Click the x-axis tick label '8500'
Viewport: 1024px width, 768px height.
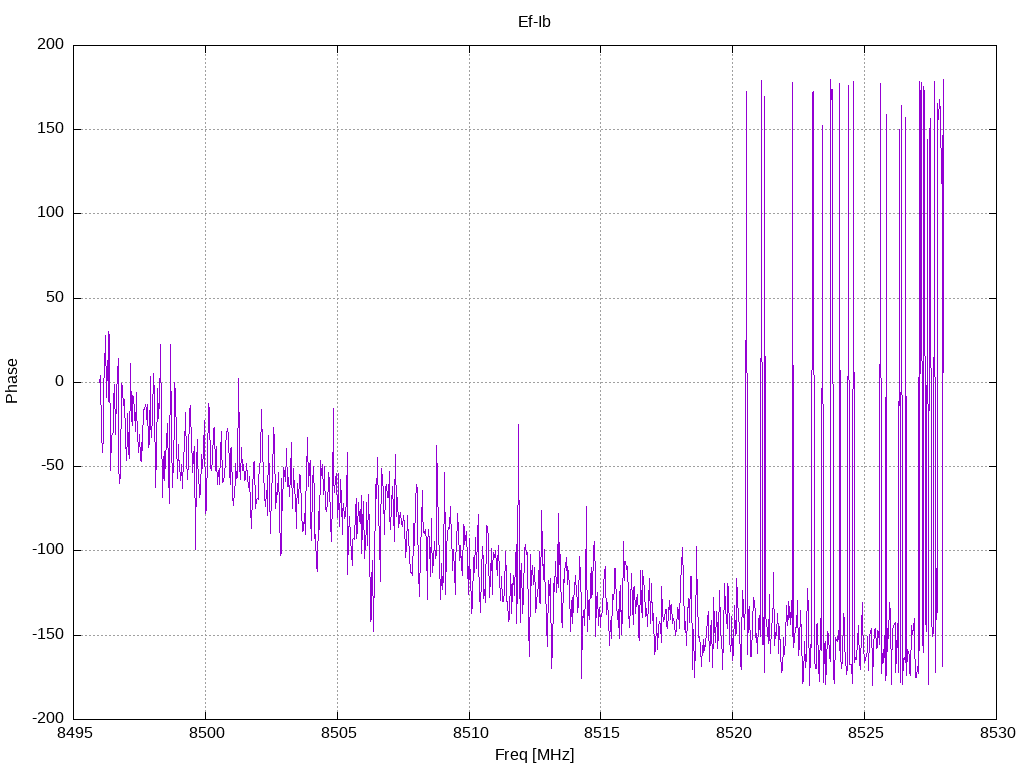[206, 733]
